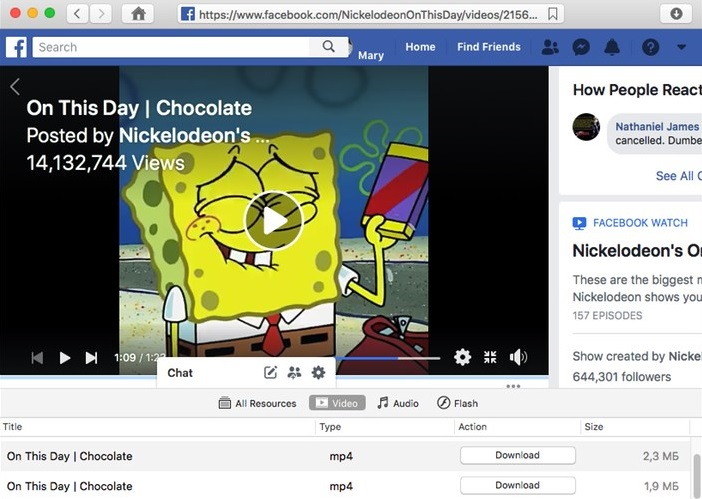Image resolution: width=702 pixels, height=499 pixels.
Task: Open video quality settings gear
Action: 462,357
